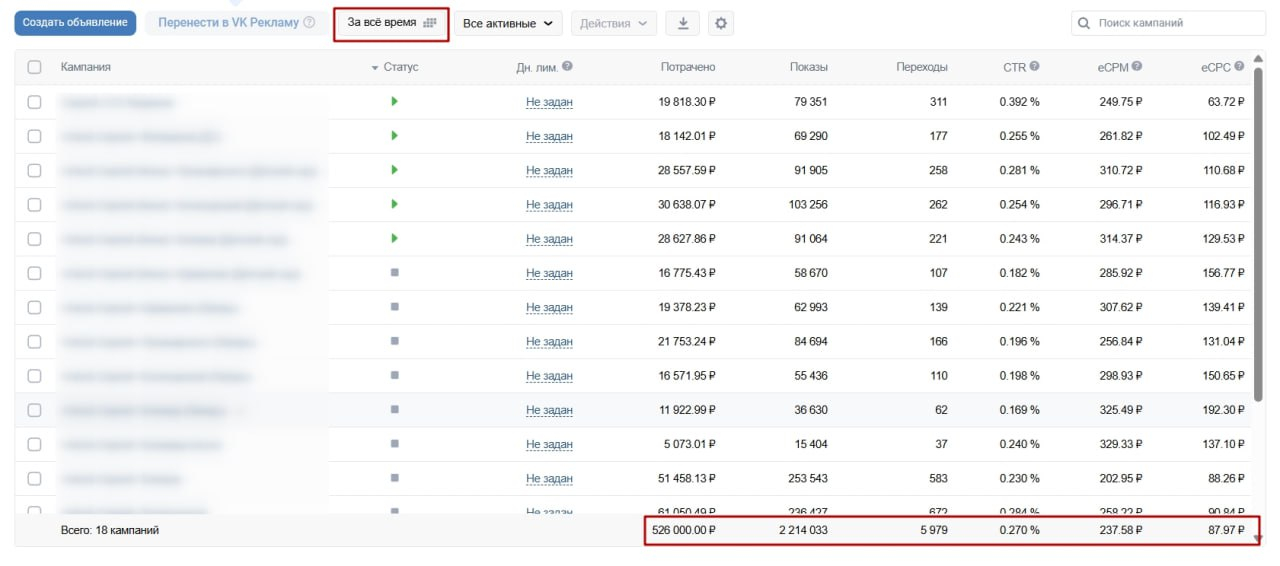Click the green running status icon for 19 818.30 ₽ campaign
The height and width of the screenshot is (566, 1280).
pyautogui.click(x=394, y=101)
